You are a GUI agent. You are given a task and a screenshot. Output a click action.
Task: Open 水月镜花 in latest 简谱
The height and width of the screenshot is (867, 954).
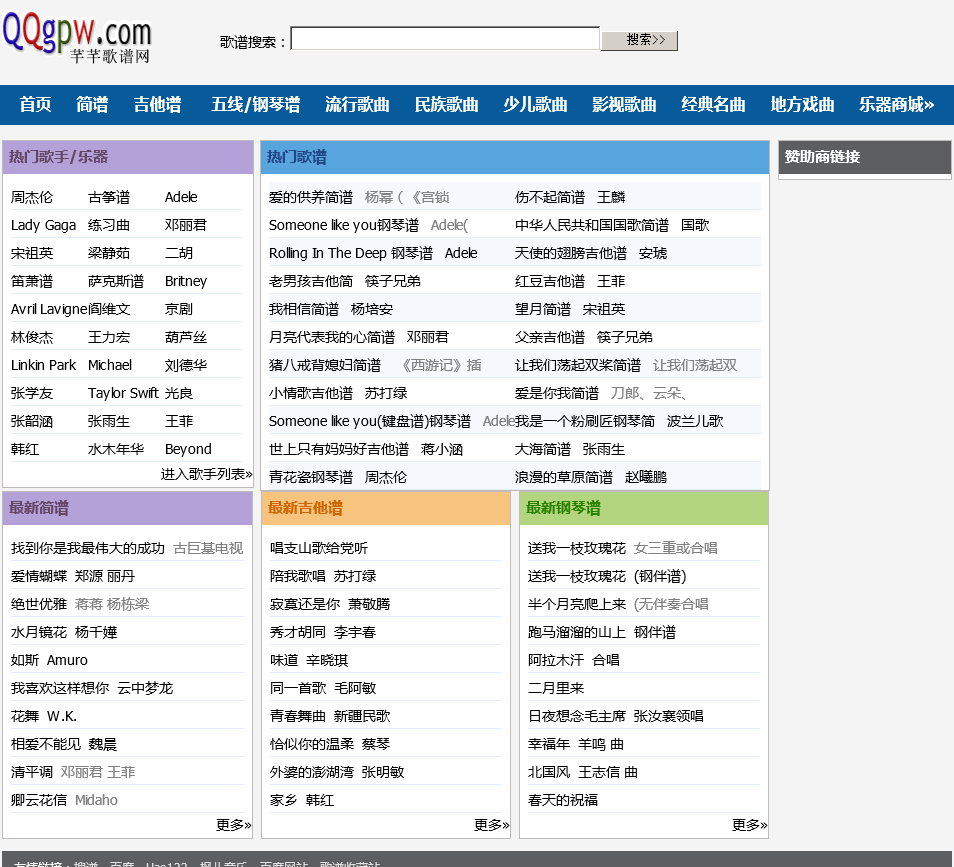tap(38, 632)
